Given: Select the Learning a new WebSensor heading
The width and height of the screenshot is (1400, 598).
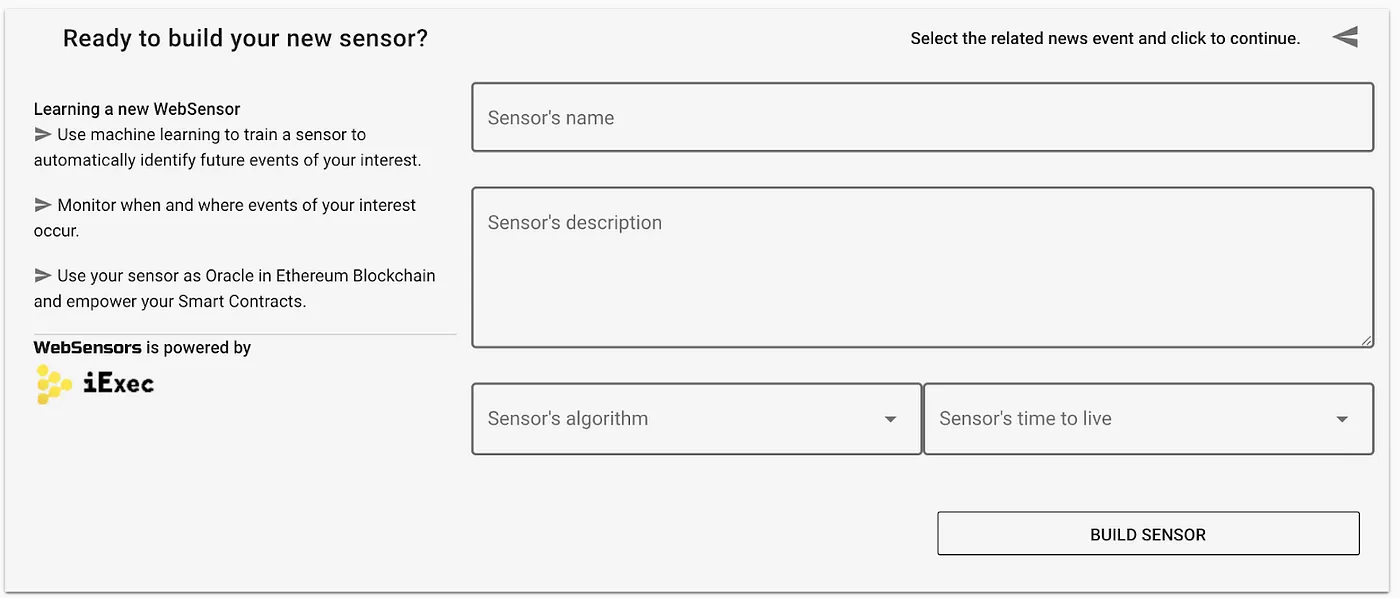Looking at the screenshot, I should [x=137, y=108].
